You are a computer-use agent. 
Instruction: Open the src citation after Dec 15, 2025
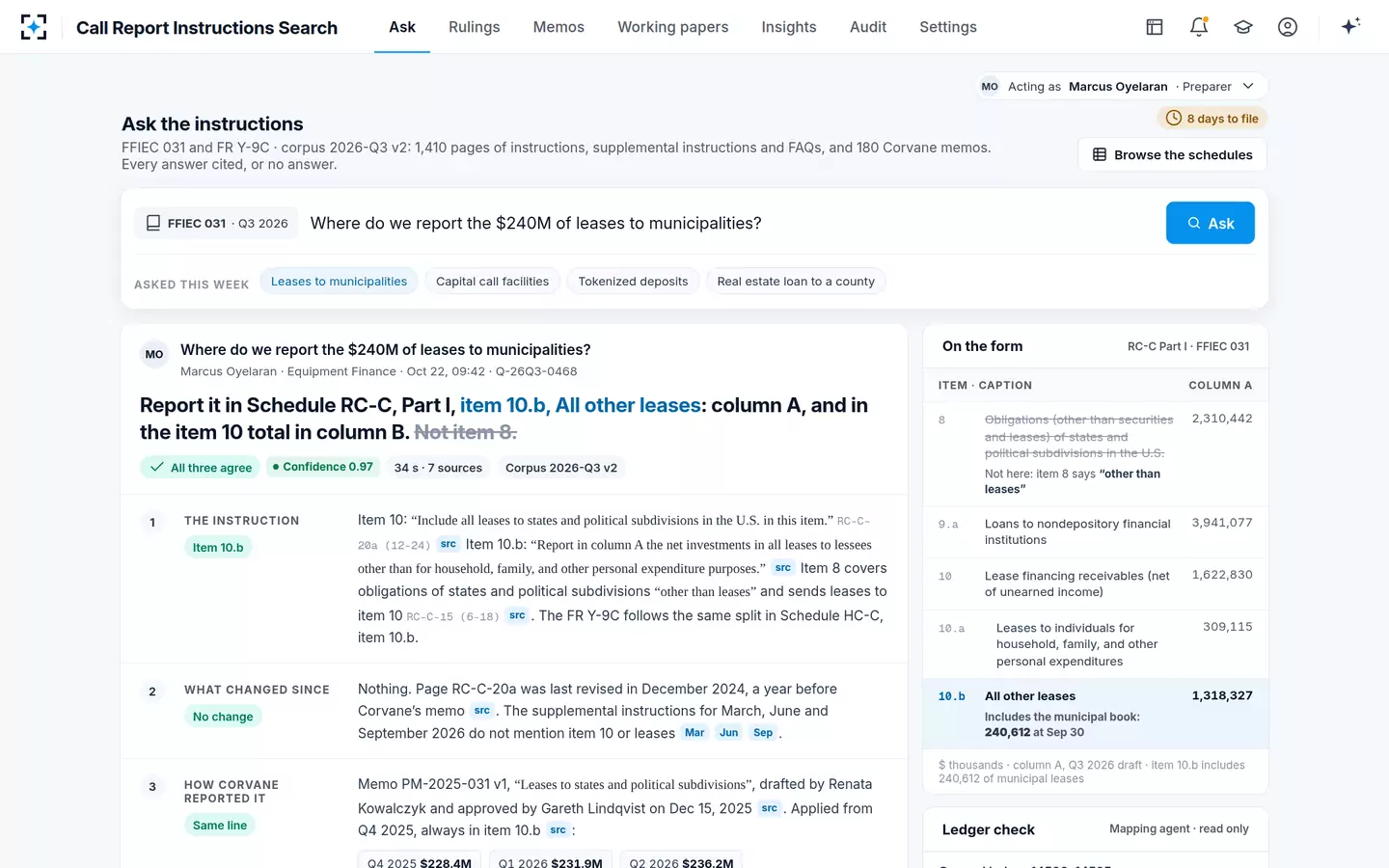(770, 808)
